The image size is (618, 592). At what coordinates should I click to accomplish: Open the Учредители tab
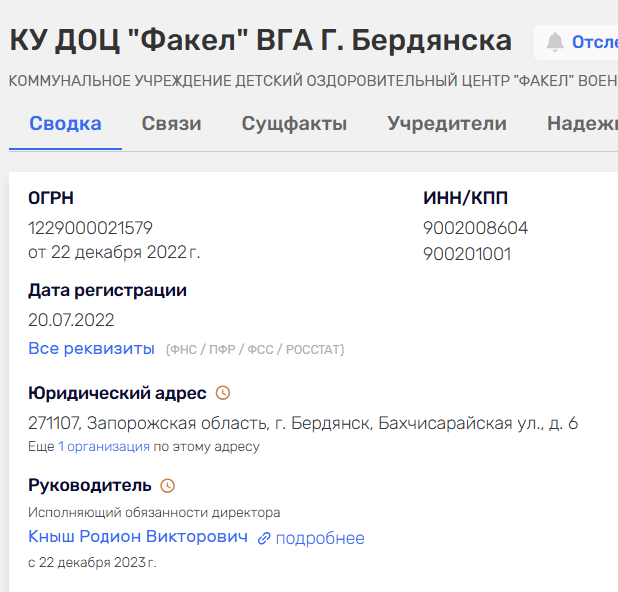click(x=447, y=124)
